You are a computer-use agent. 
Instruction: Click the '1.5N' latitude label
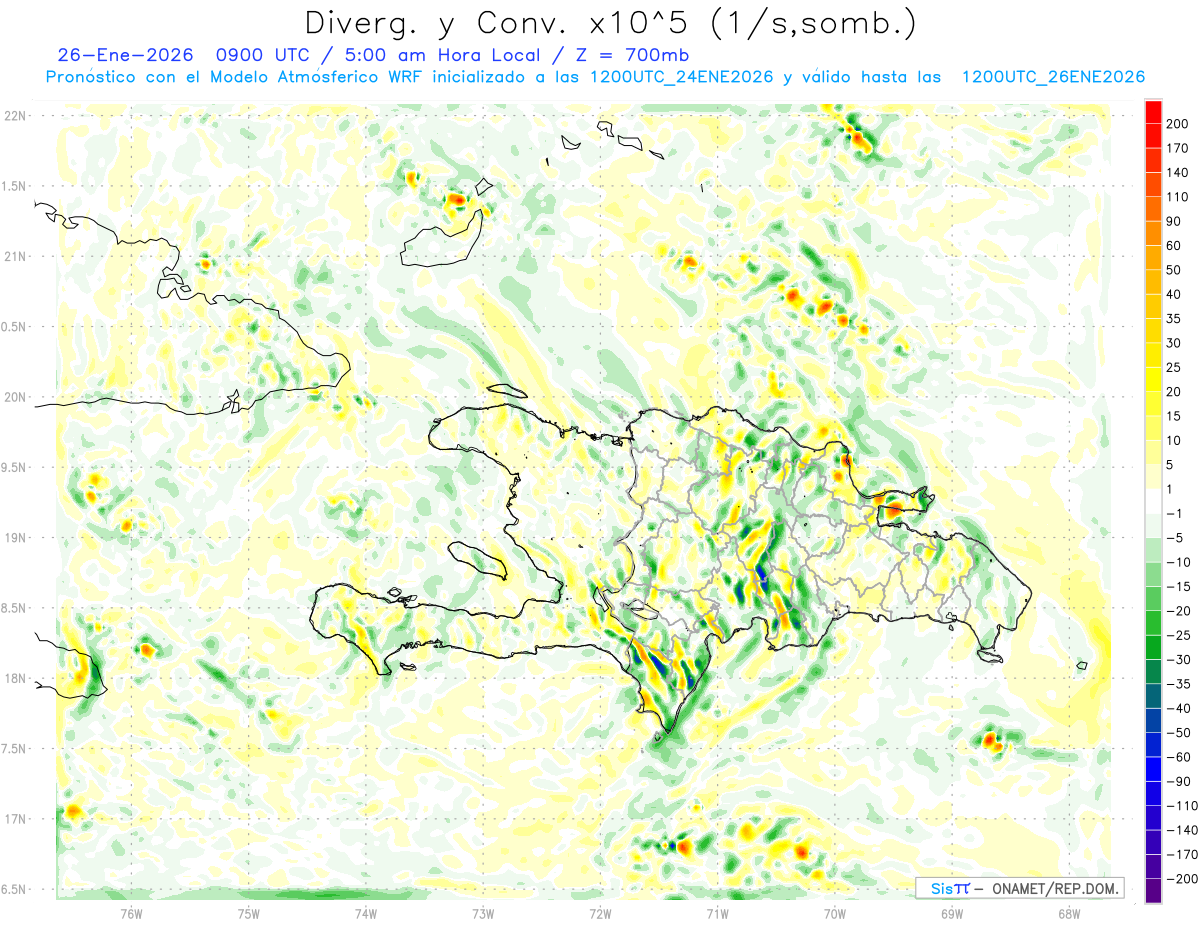click(x=14, y=186)
